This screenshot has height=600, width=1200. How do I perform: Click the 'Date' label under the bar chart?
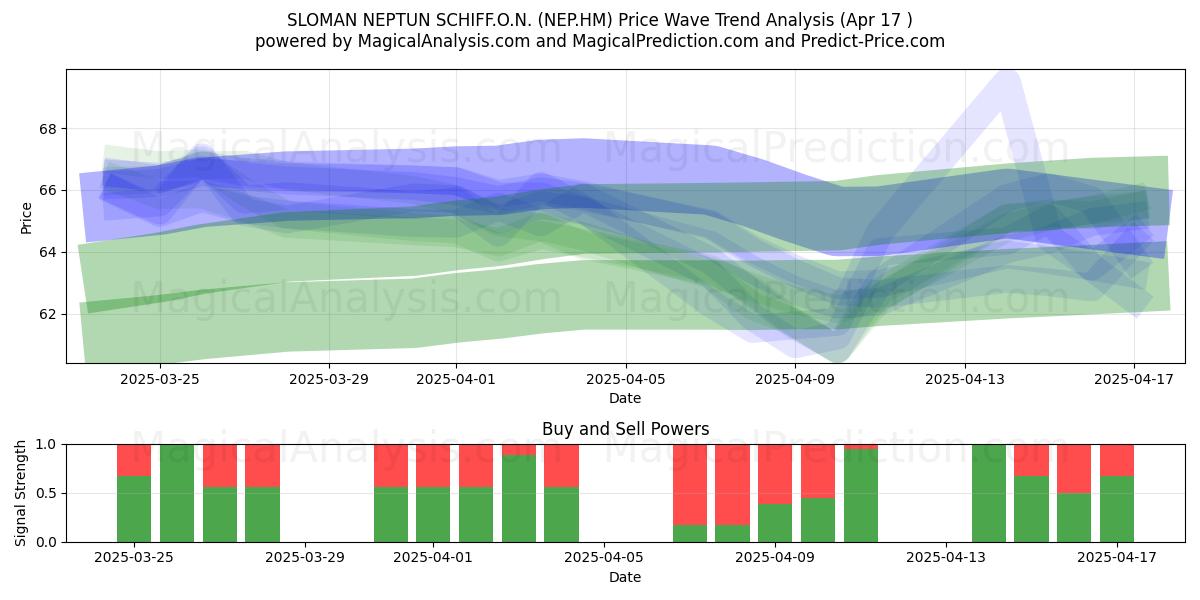tap(625, 577)
